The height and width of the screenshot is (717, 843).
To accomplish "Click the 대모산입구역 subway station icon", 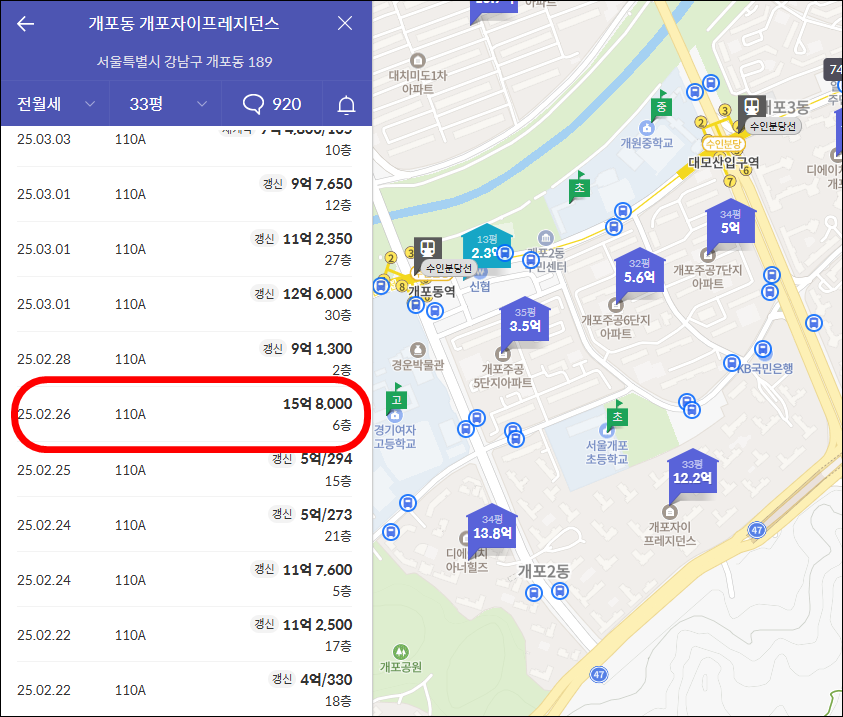I will (752, 107).
